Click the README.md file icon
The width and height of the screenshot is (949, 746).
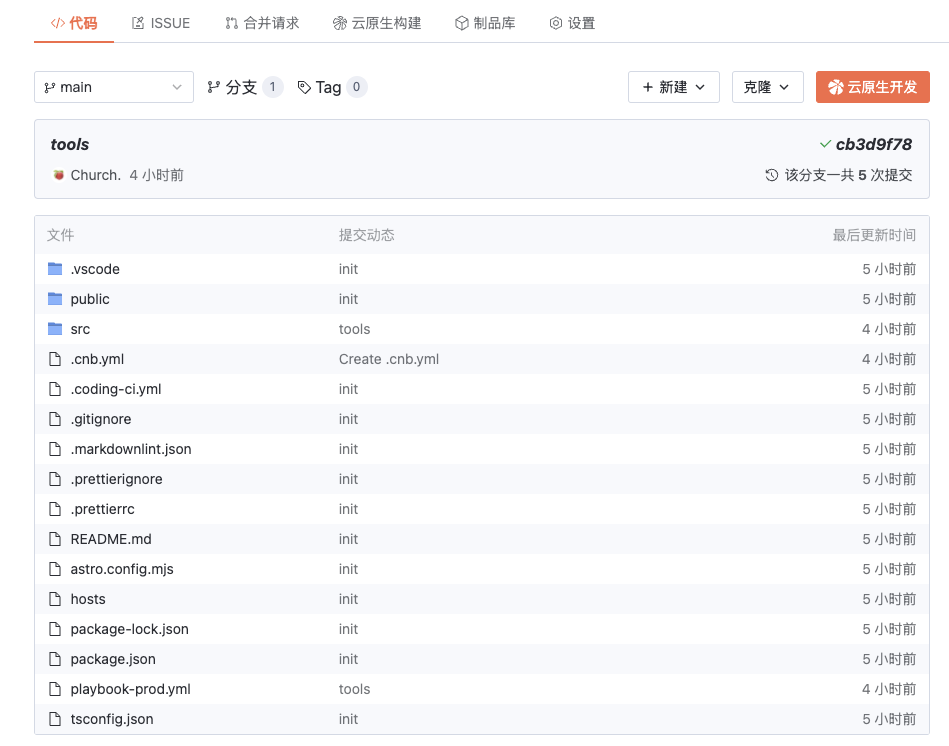(x=55, y=539)
